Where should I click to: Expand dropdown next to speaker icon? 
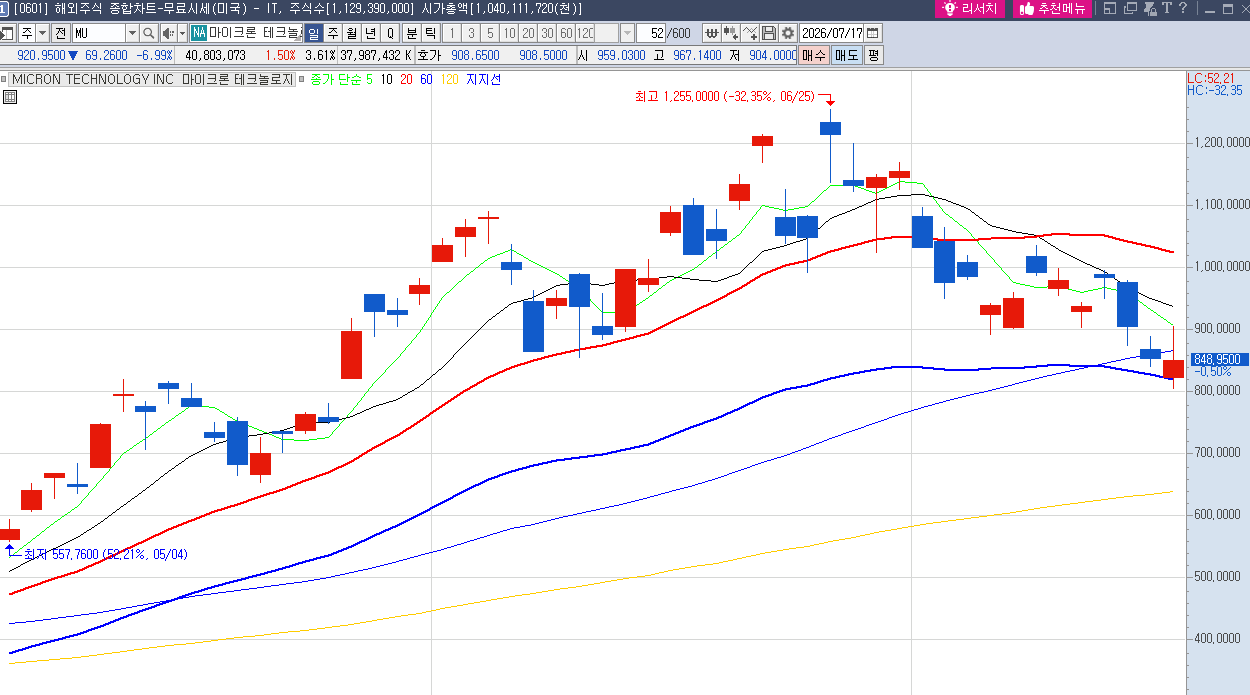tap(182, 33)
